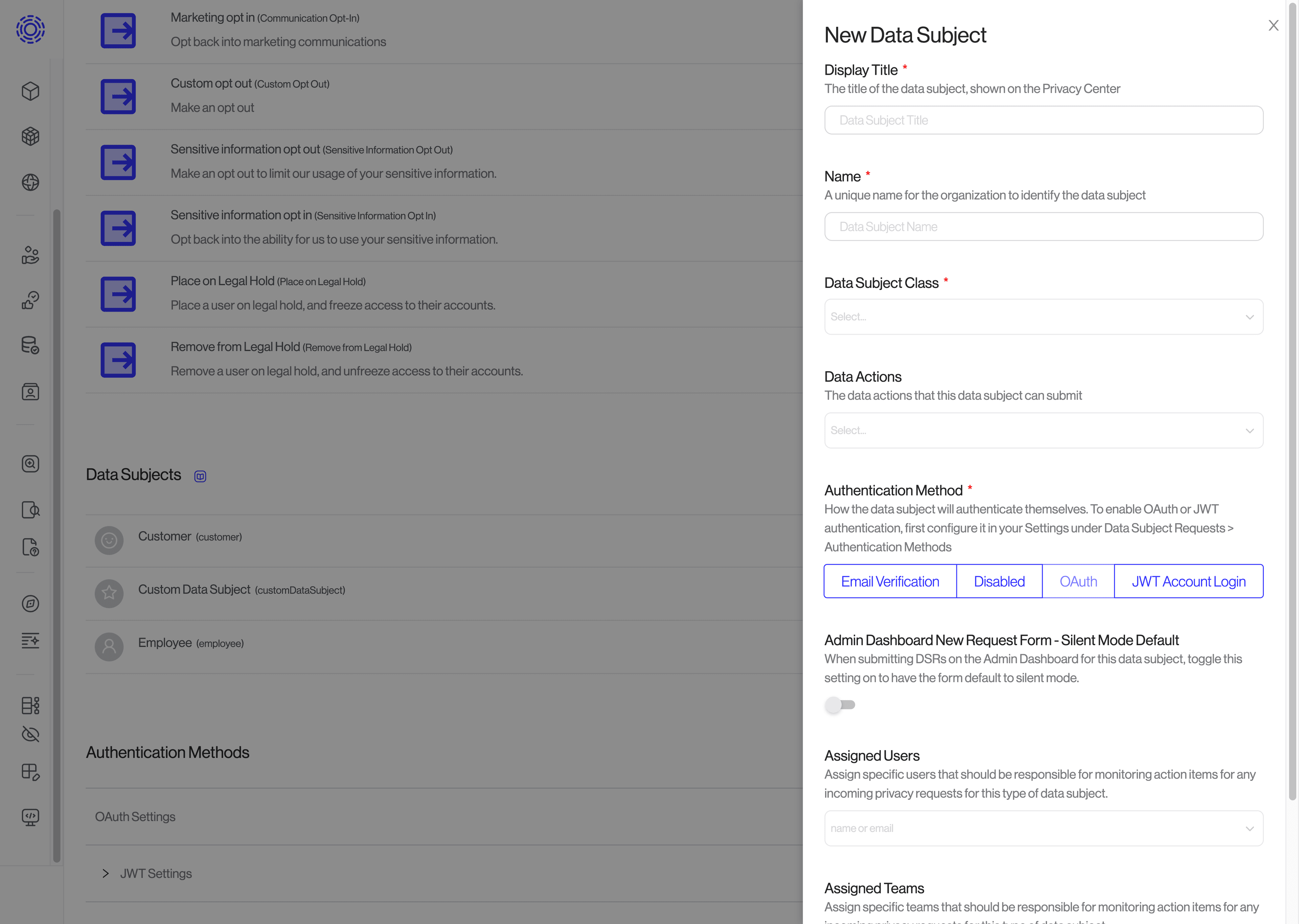
Task: Open the Data Actions select menu
Action: [x=1043, y=430]
